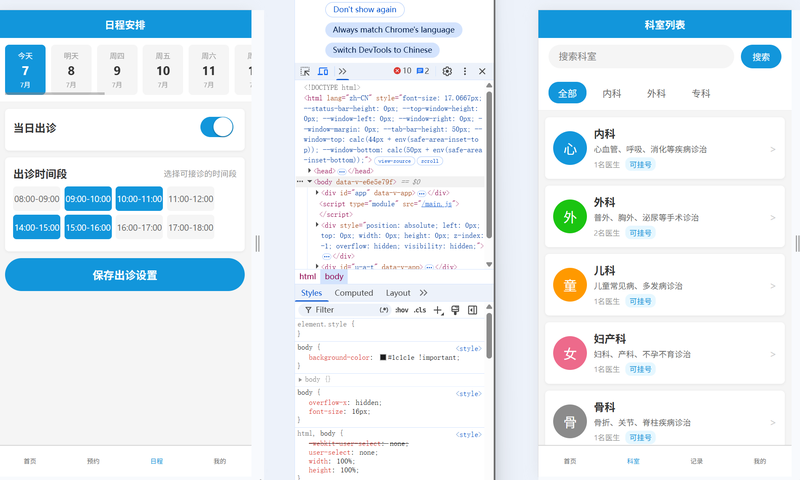Toggle the 当日出诊 switch
800x480 pixels.
(217, 127)
